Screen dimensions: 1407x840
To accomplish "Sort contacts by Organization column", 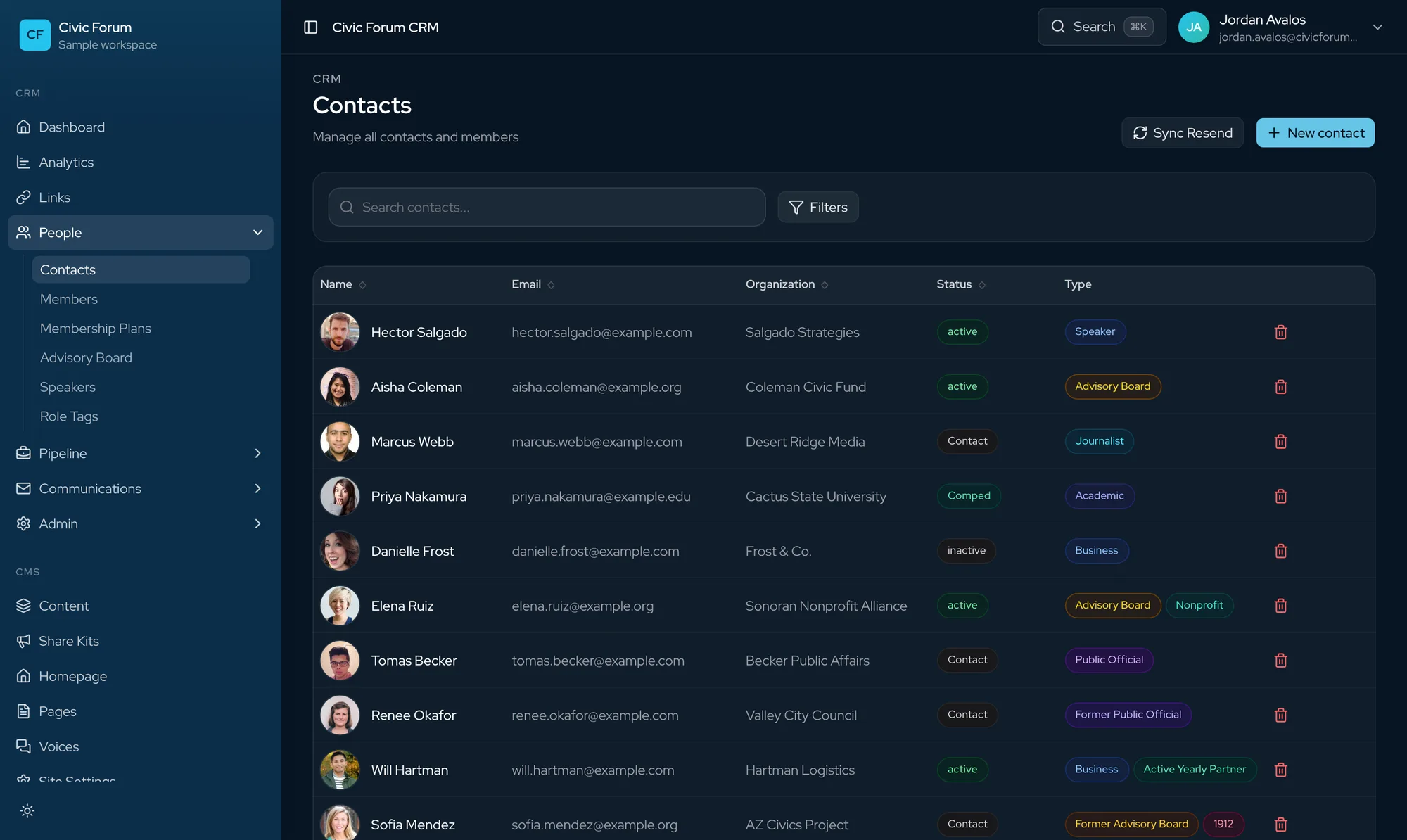I will click(x=787, y=284).
